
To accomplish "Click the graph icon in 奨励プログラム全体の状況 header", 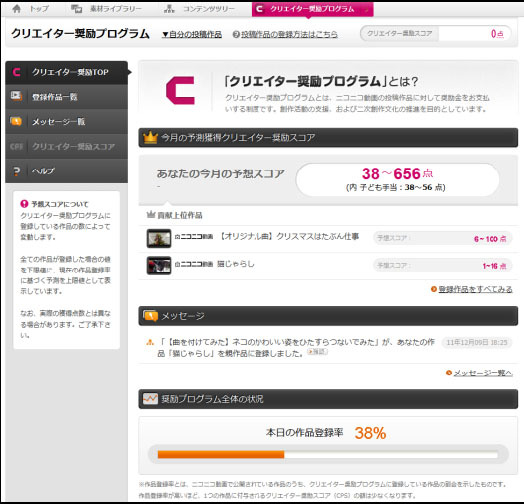I will pos(150,398).
